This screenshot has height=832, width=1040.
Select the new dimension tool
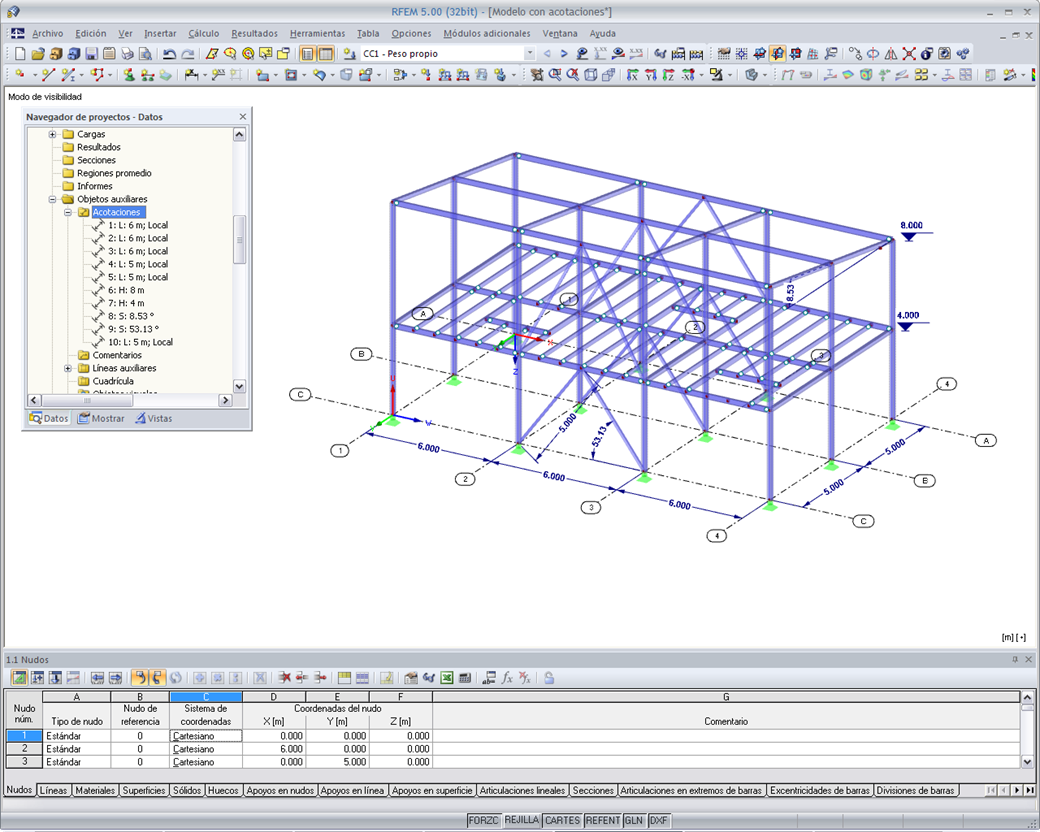[191, 75]
